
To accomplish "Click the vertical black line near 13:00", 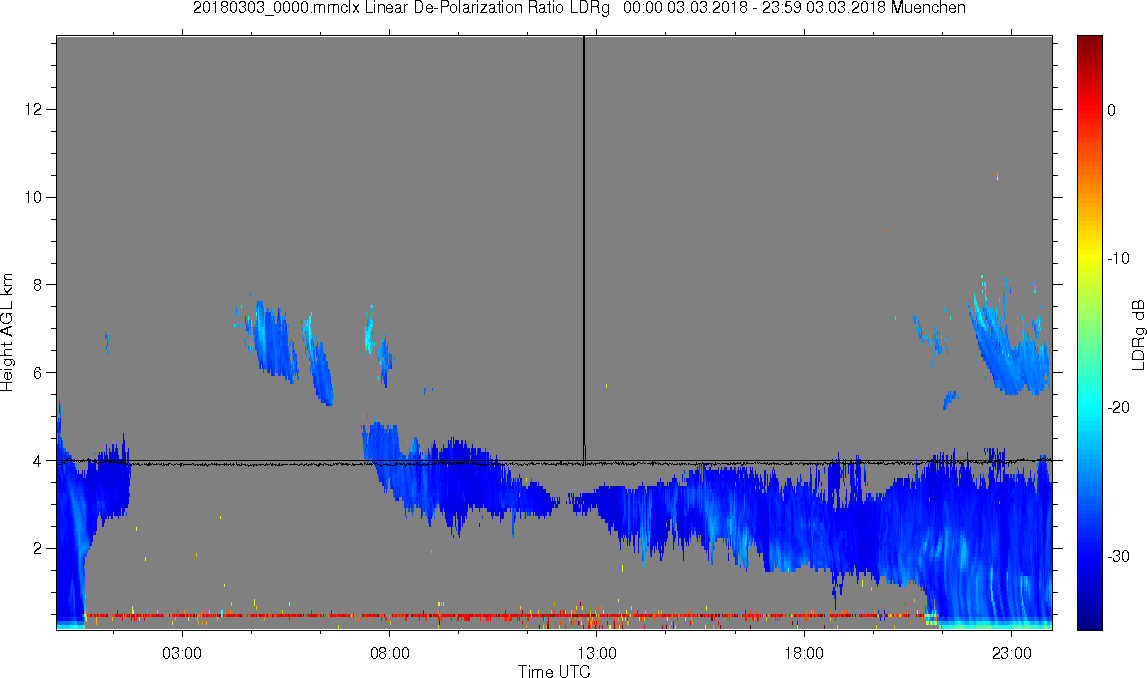I will [x=584, y=249].
